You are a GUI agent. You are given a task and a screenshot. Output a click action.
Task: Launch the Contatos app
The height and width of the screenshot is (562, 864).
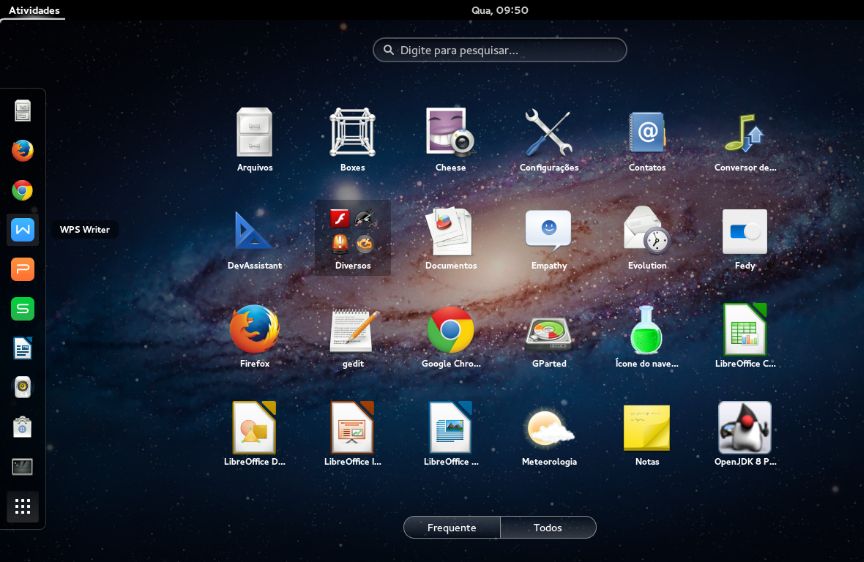pos(647,139)
